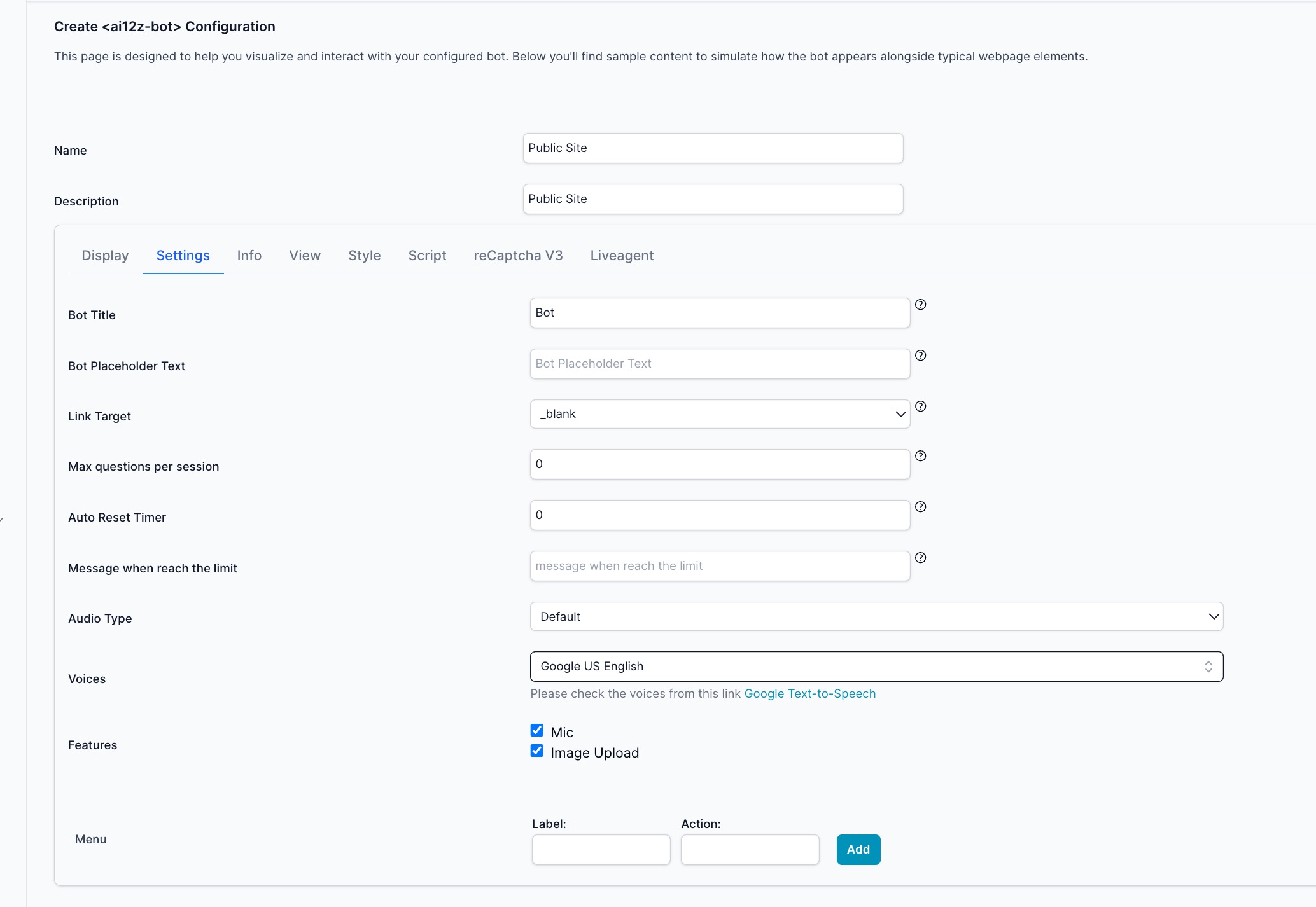Uncheck the Image Upload checkbox
The image size is (1316, 907).
(x=537, y=751)
